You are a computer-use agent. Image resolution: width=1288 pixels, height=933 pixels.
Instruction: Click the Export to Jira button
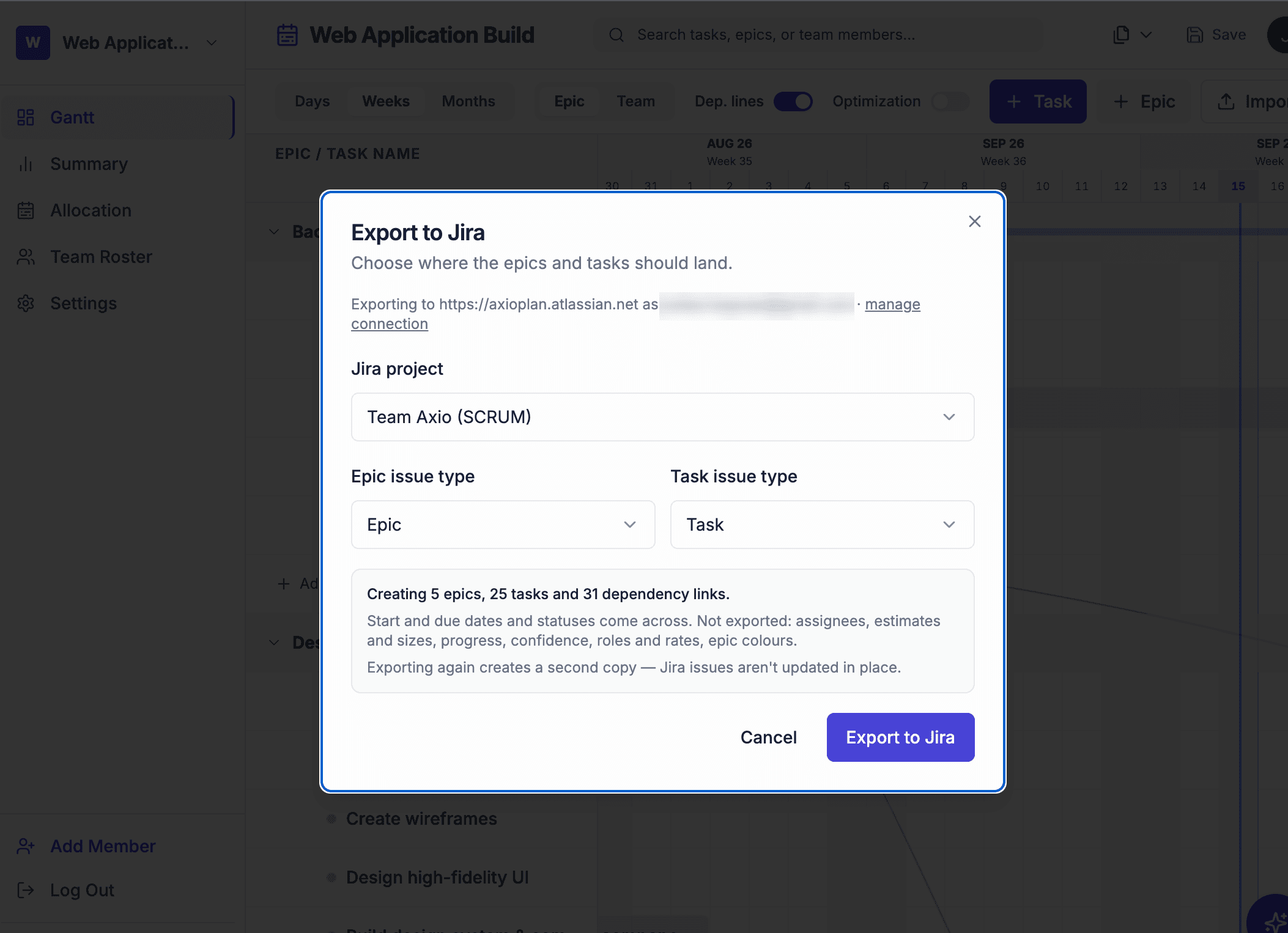pyautogui.click(x=900, y=737)
